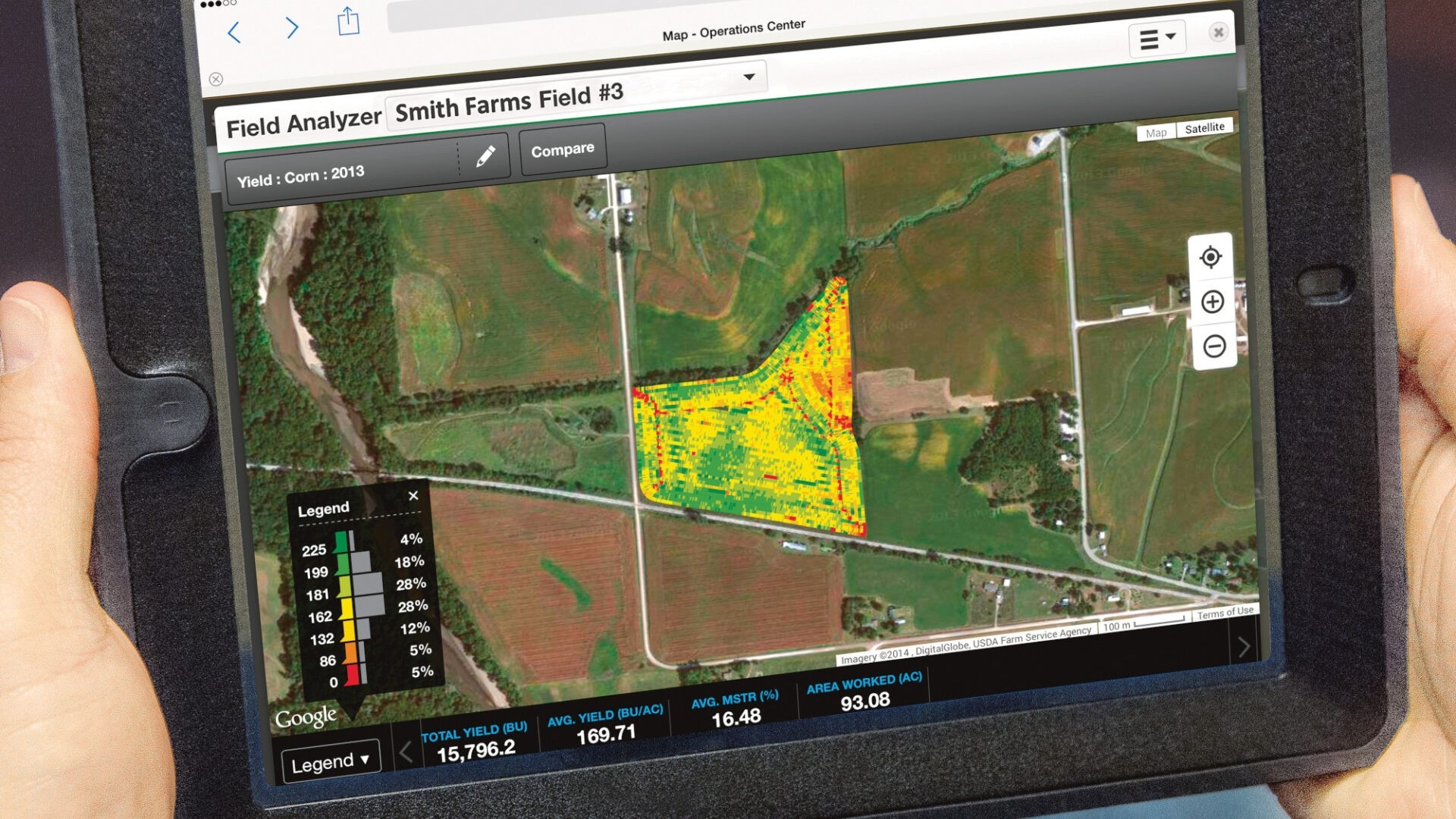Close the Legend panel with X
This screenshot has width=1456, height=819.
point(413,495)
